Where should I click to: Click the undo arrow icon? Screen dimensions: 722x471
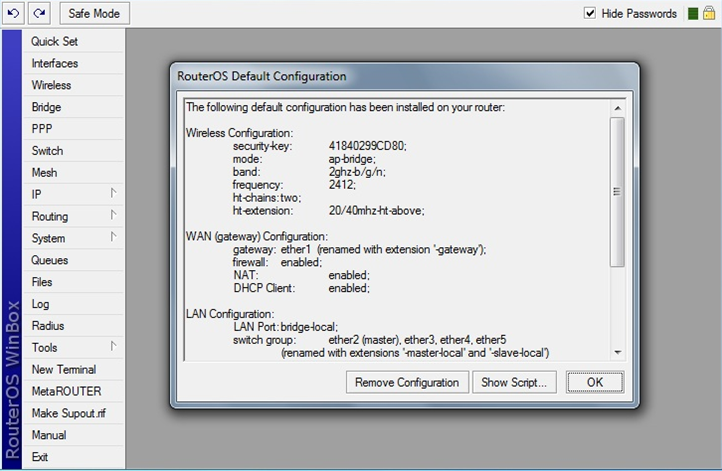pos(13,13)
